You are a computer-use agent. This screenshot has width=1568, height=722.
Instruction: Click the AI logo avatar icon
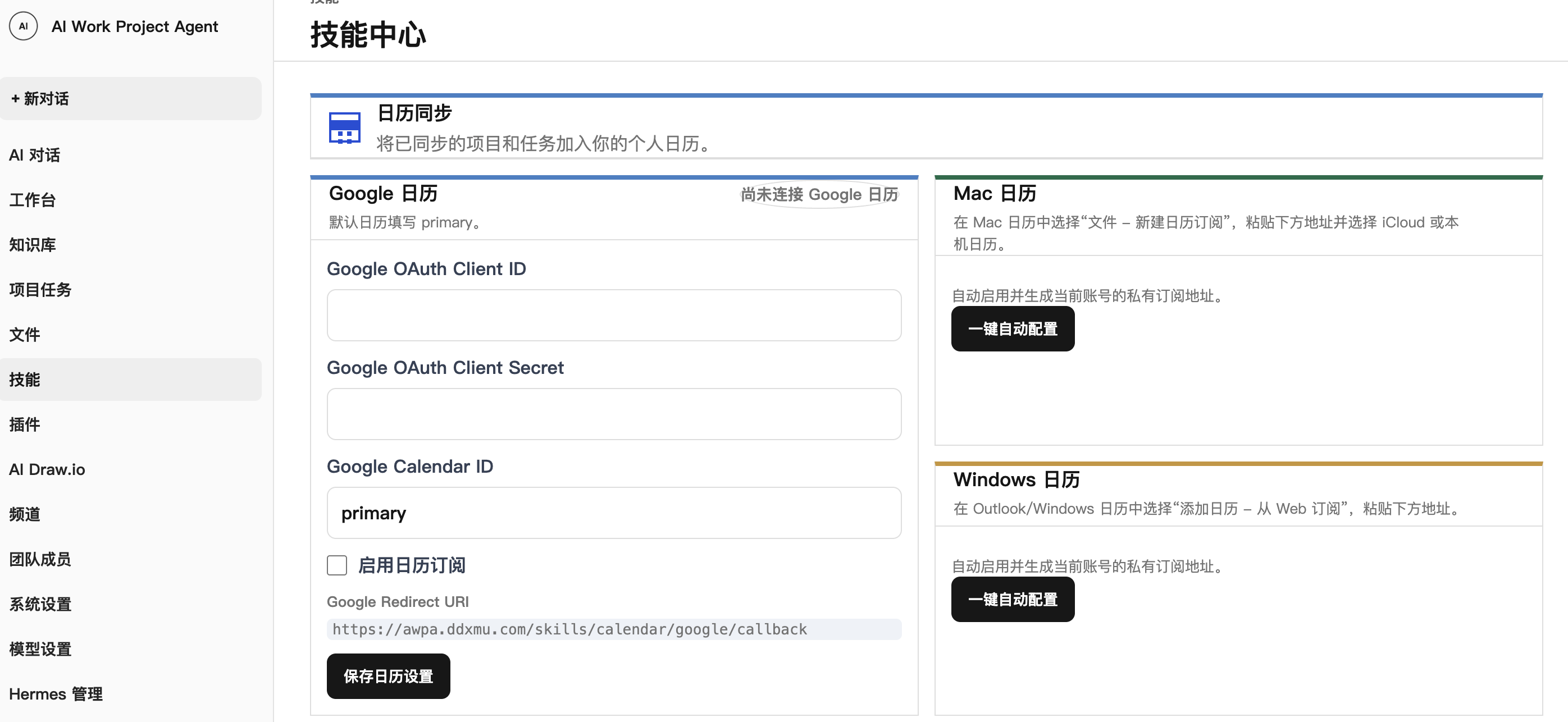(x=23, y=26)
